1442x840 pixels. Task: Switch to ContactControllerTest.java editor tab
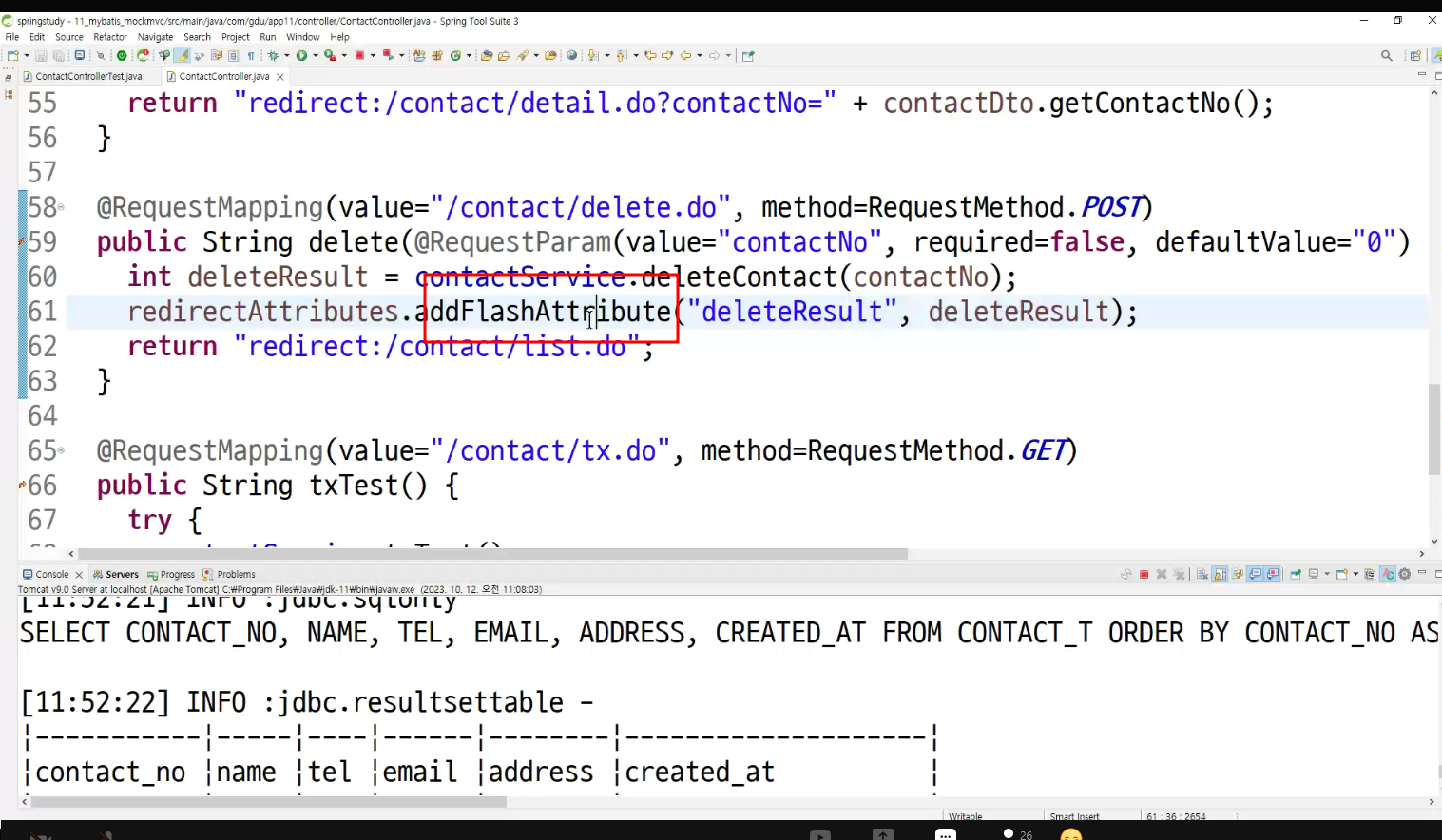tap(88, 76)
